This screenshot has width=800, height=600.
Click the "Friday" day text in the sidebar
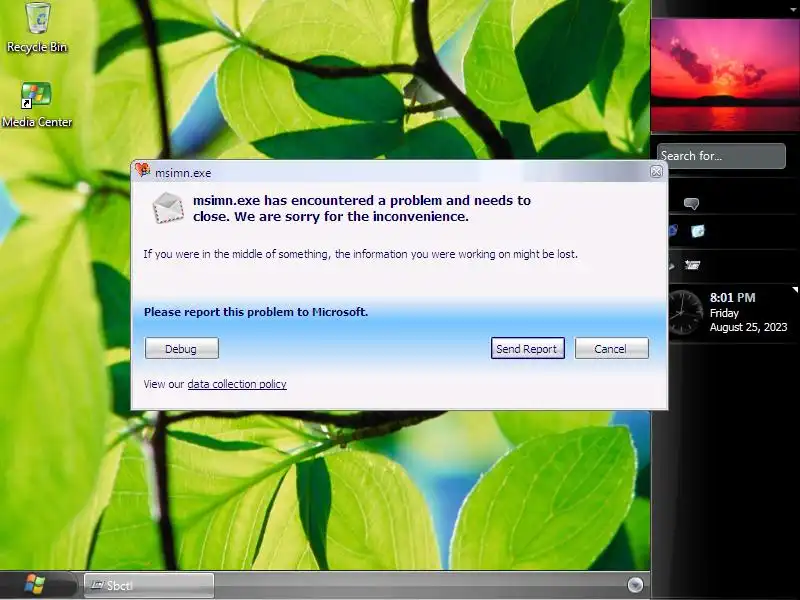(x=724, y=313)
